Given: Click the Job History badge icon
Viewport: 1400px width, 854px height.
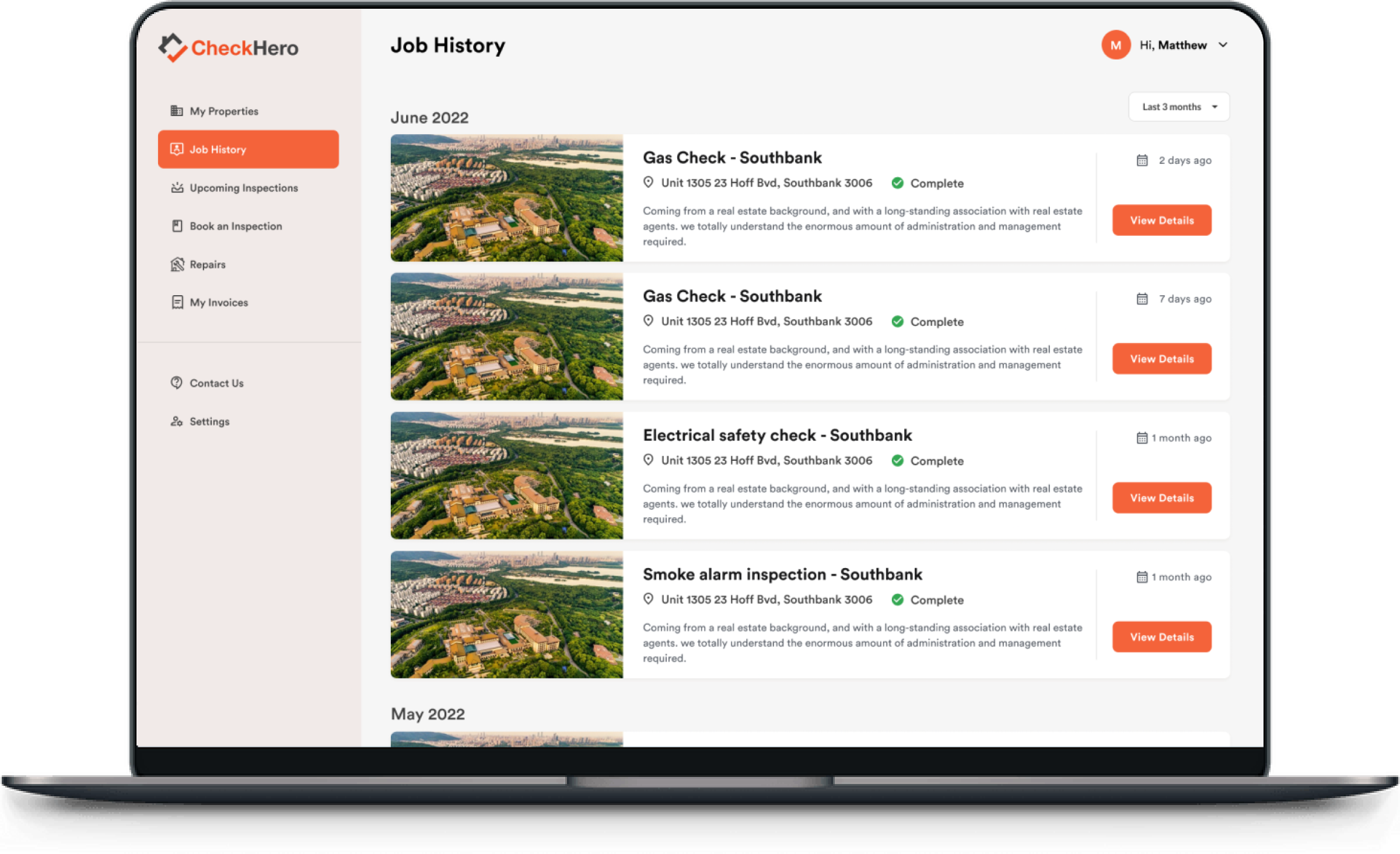Looking at the screenshot, I should click(177, 149).
